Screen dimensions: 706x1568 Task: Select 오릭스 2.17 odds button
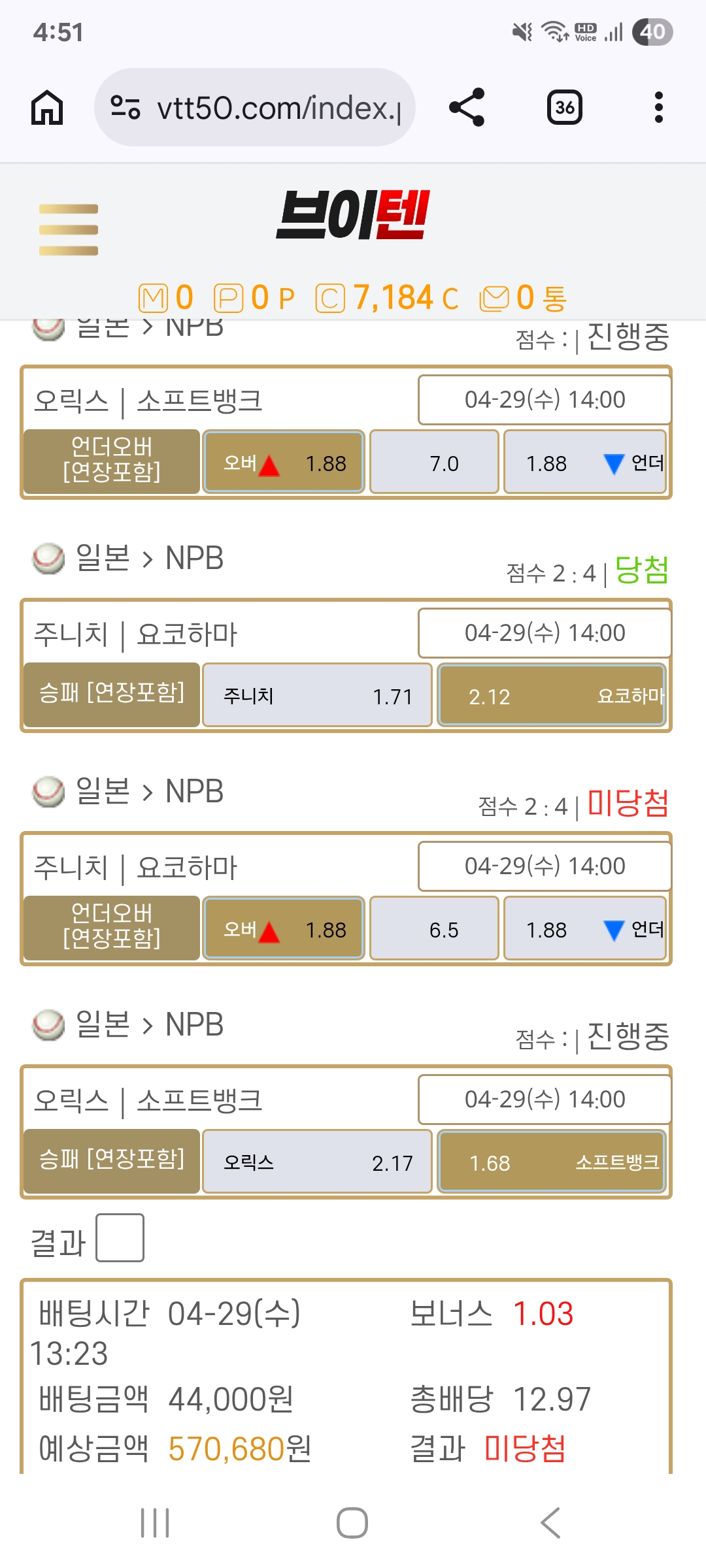(317, 1162)
